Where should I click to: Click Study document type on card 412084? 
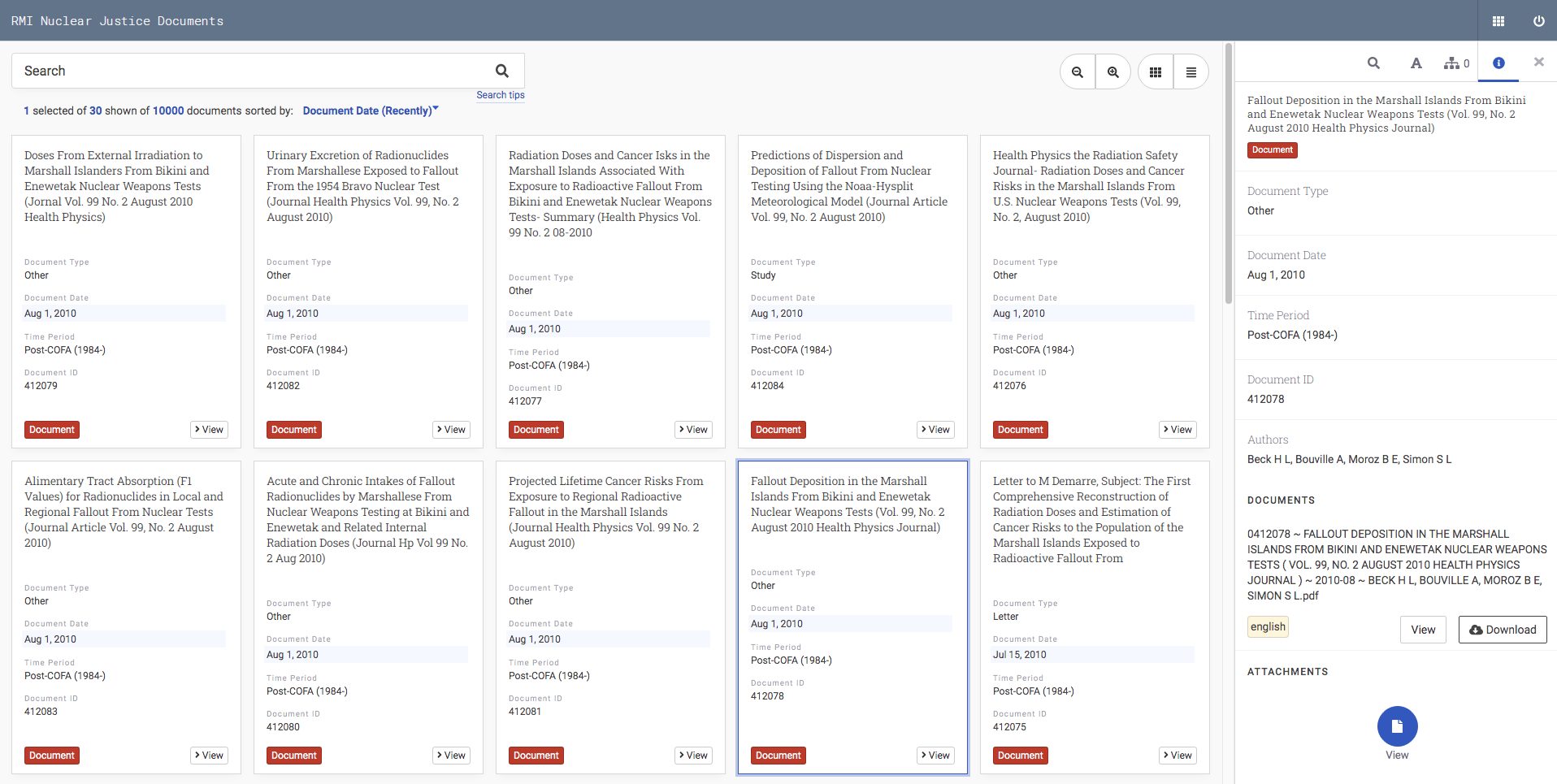763,275
